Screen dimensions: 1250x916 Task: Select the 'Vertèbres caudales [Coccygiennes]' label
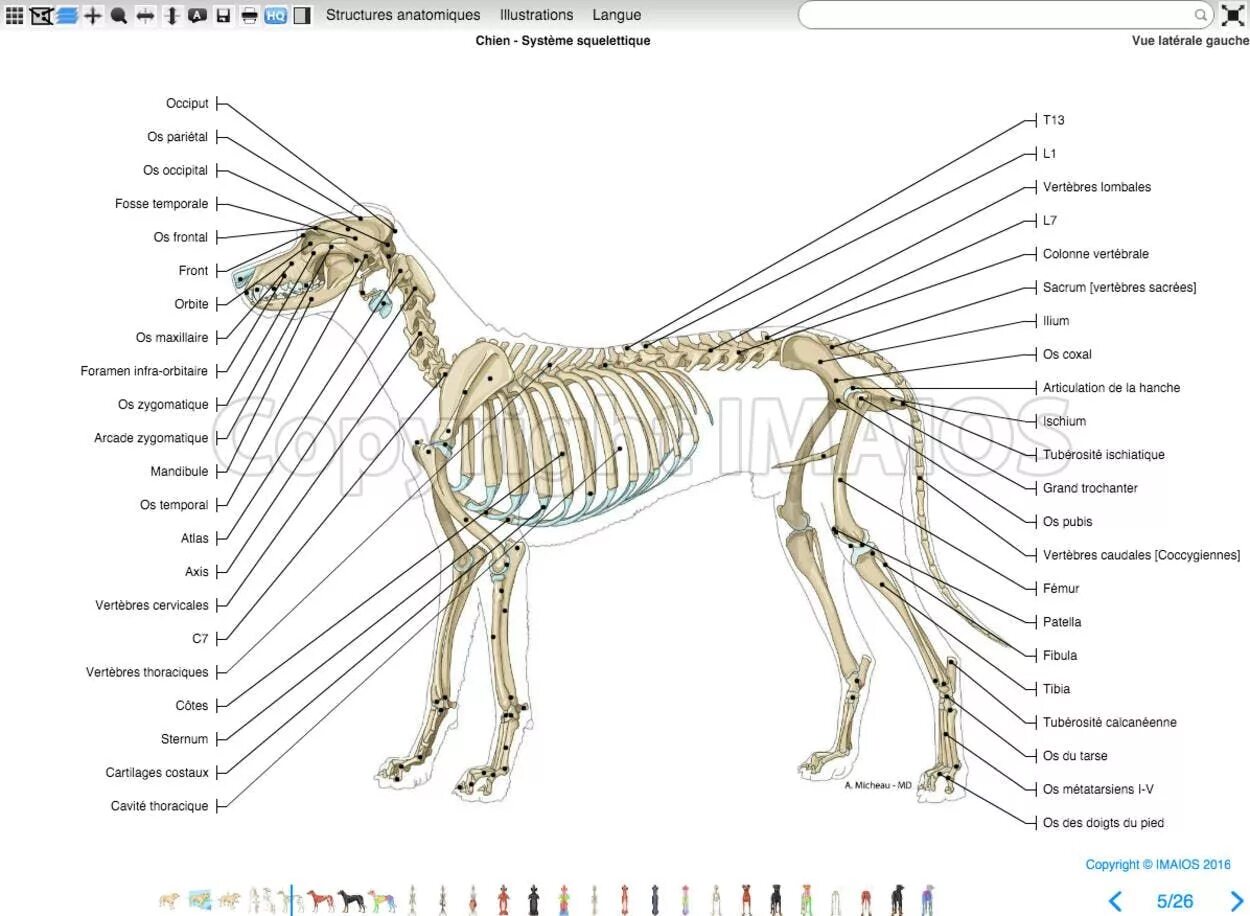click(x=1142, y=556)
